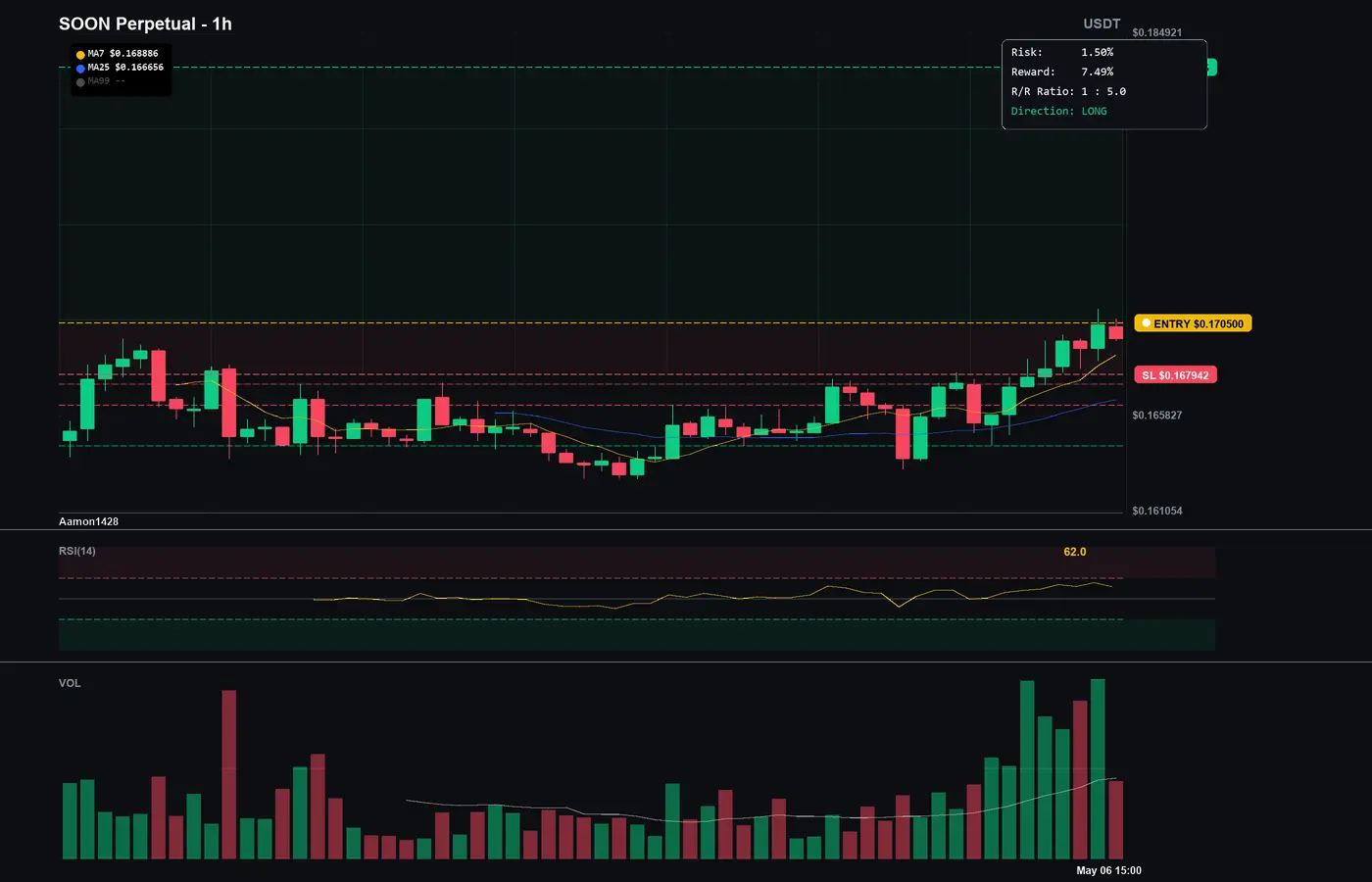Click the orange MA7 legend dot

click(x=80, y=55)
